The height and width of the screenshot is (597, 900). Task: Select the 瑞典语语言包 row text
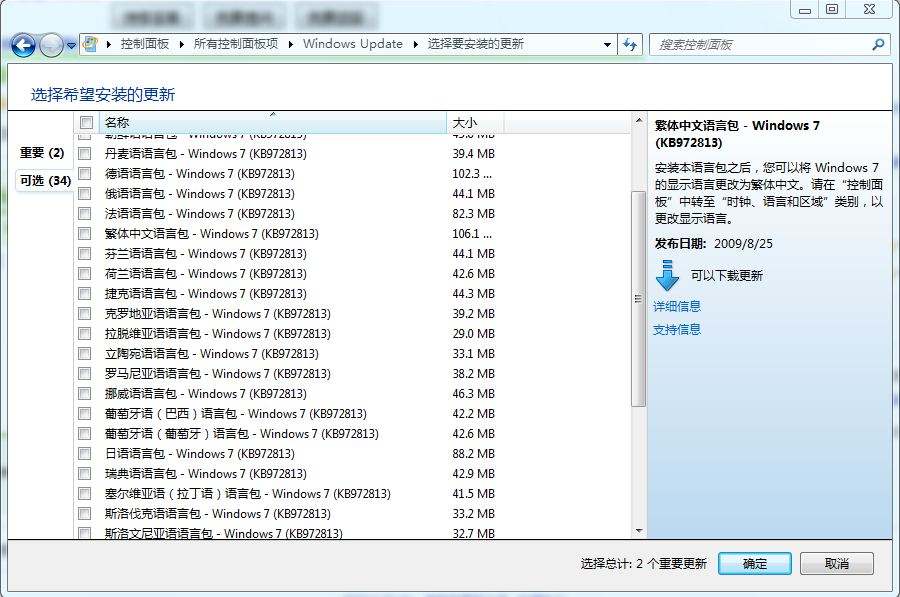(x=205, y=474)
